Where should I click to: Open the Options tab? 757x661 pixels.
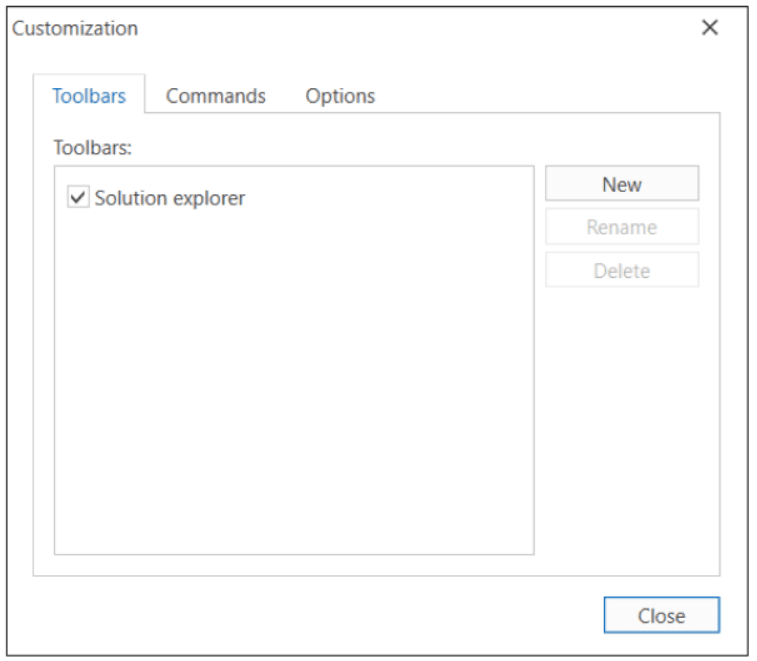point(340,96)
